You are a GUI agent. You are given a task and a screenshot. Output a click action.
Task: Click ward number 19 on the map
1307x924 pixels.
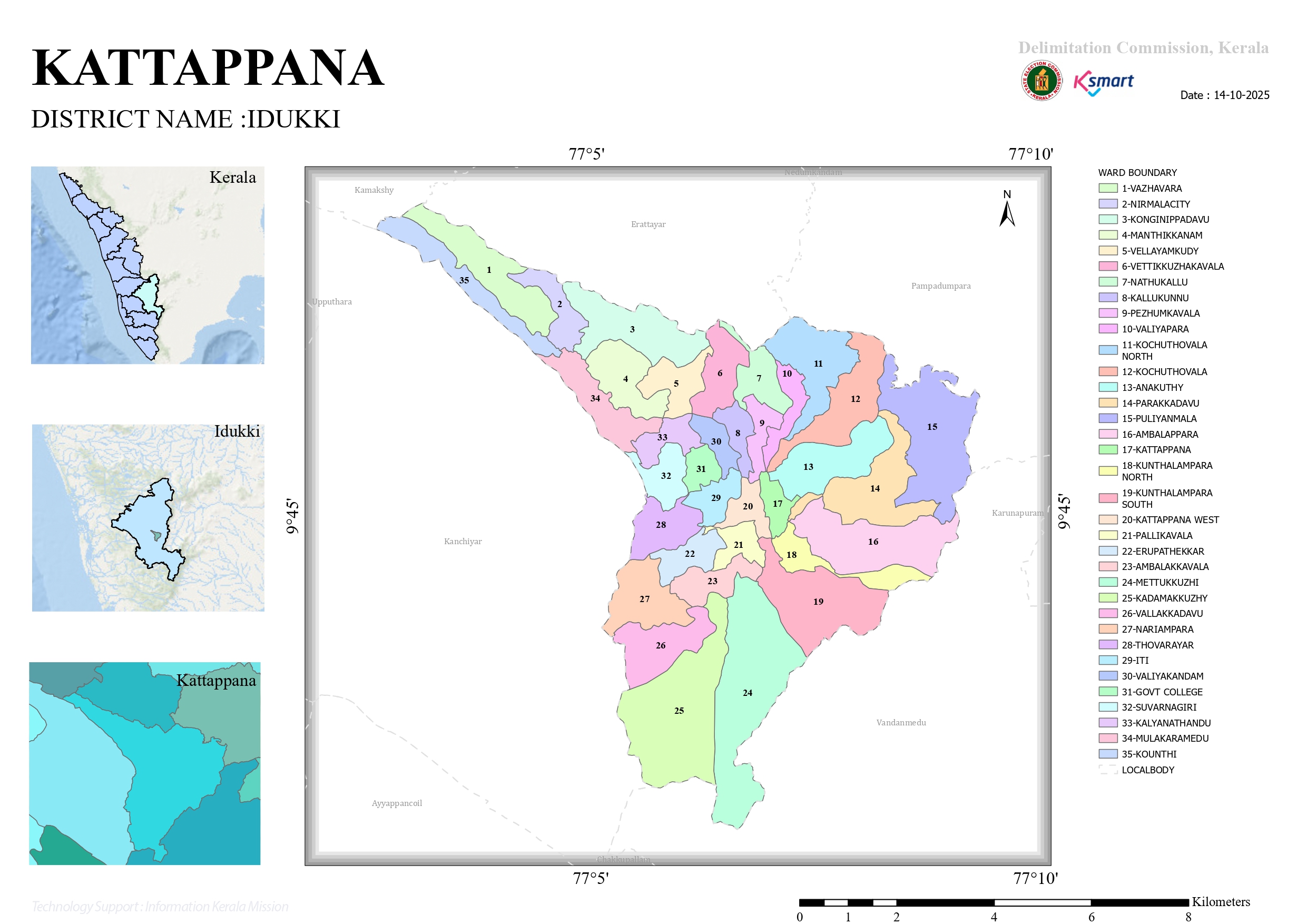click(818, 601)
